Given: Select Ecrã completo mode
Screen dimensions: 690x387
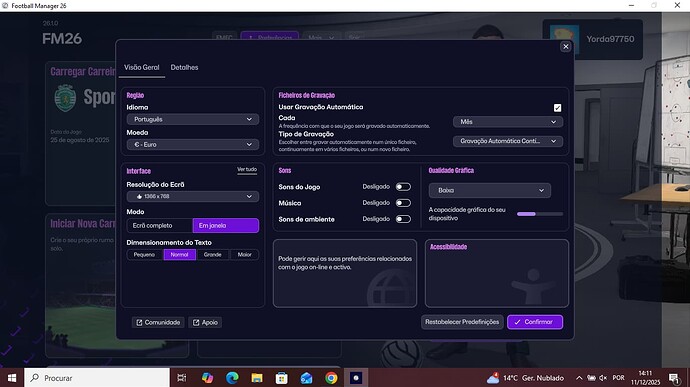Looking at the screenshot, I should 160,225.
